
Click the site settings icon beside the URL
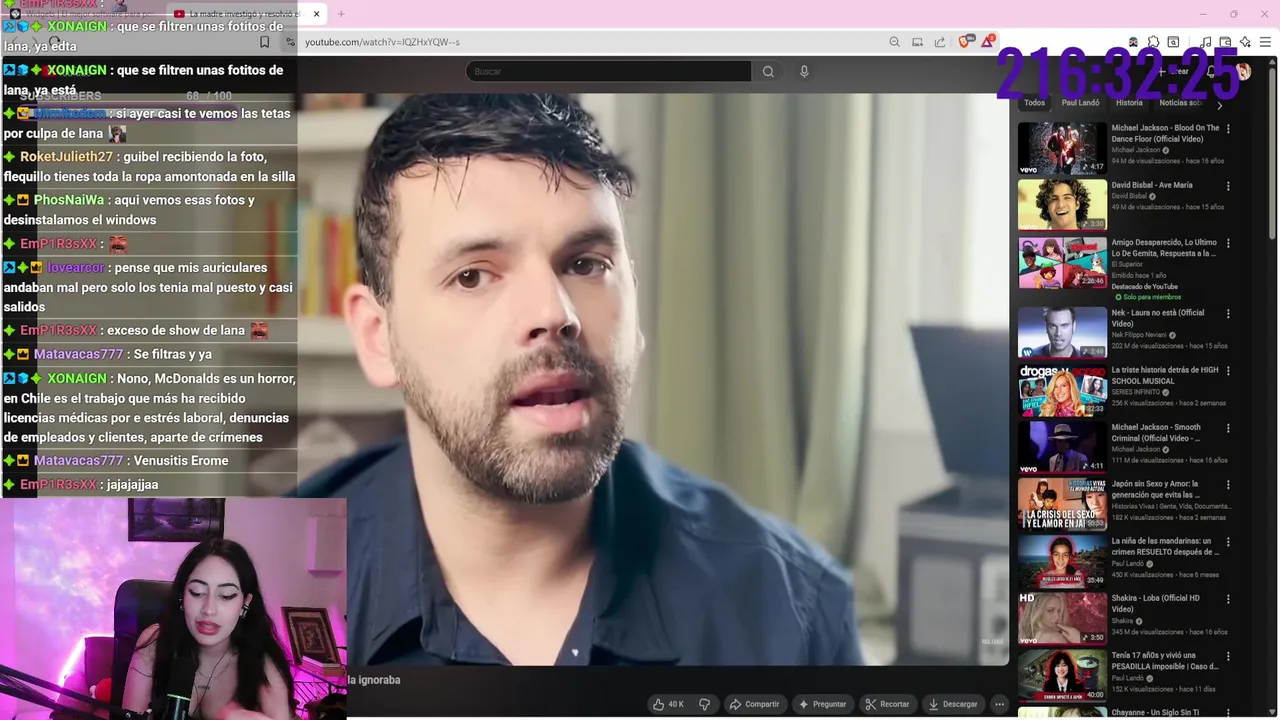tap(291, 42)
